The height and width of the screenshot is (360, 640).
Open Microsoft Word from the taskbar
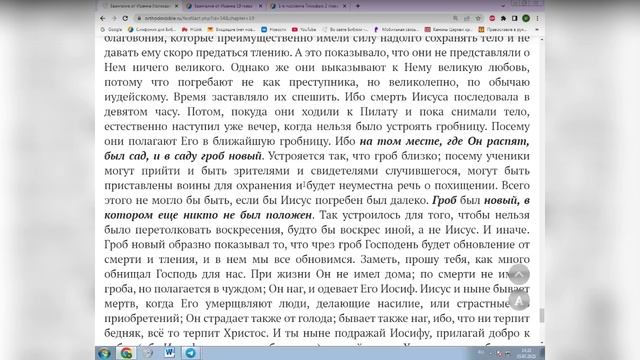(169, 353)
